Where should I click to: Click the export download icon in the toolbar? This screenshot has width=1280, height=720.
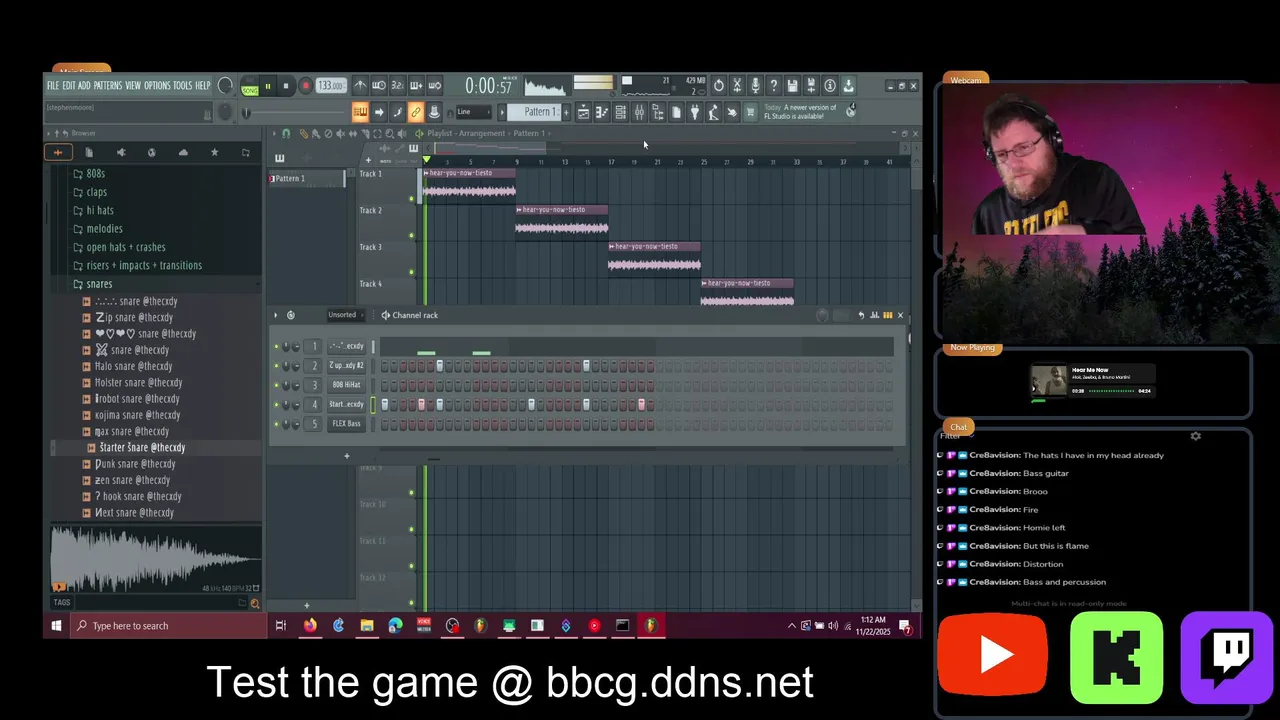849,86
